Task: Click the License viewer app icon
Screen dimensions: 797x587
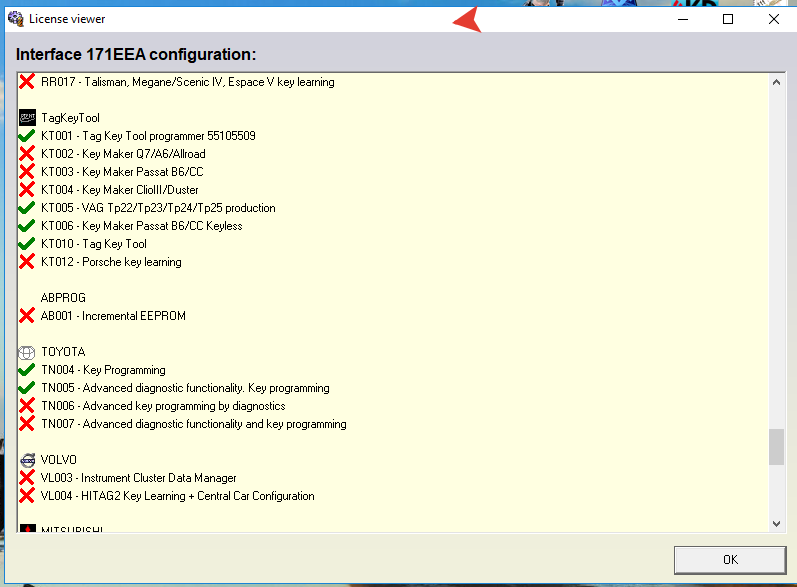Action: (16, 19)
